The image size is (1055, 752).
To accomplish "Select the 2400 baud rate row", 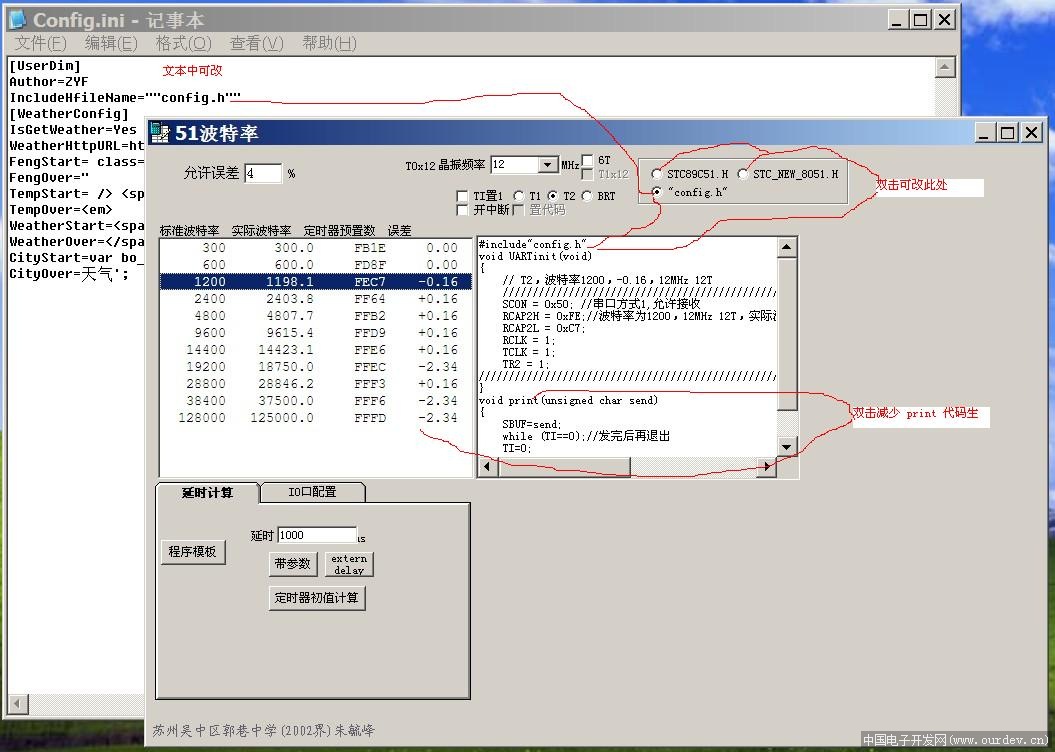I will [315, 299].
